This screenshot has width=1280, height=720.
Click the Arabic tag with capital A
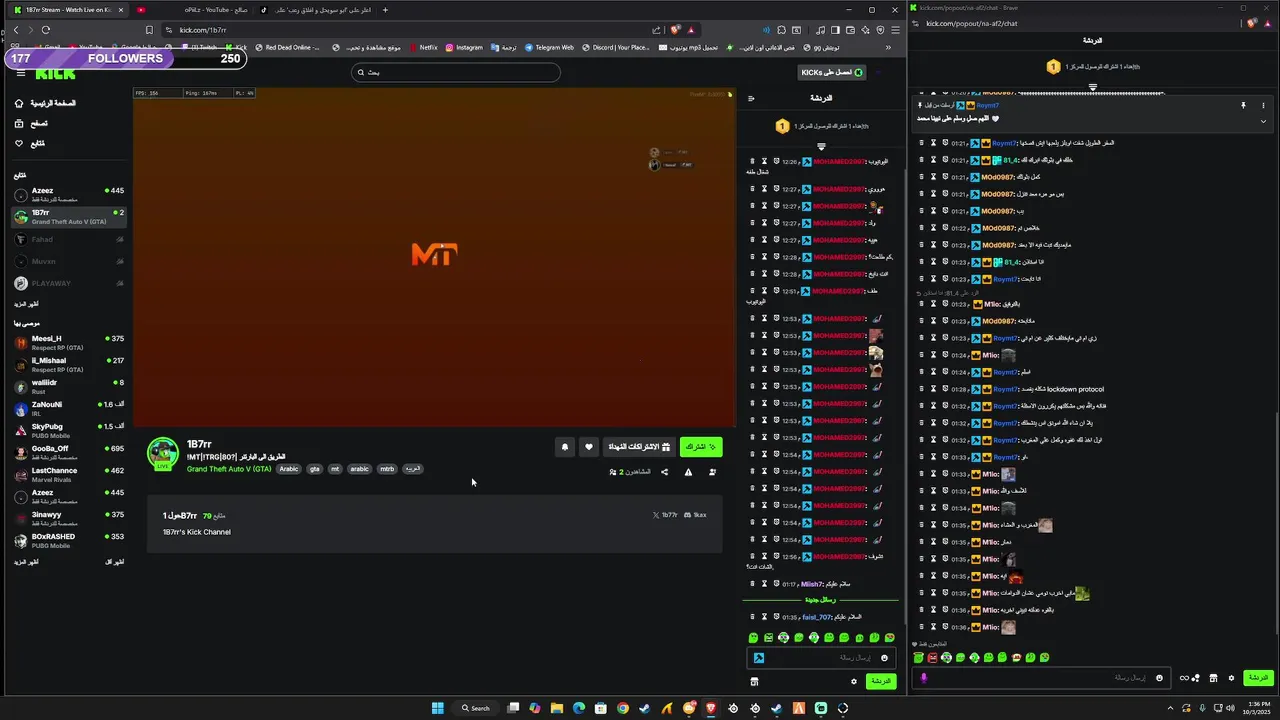(289, 469)
